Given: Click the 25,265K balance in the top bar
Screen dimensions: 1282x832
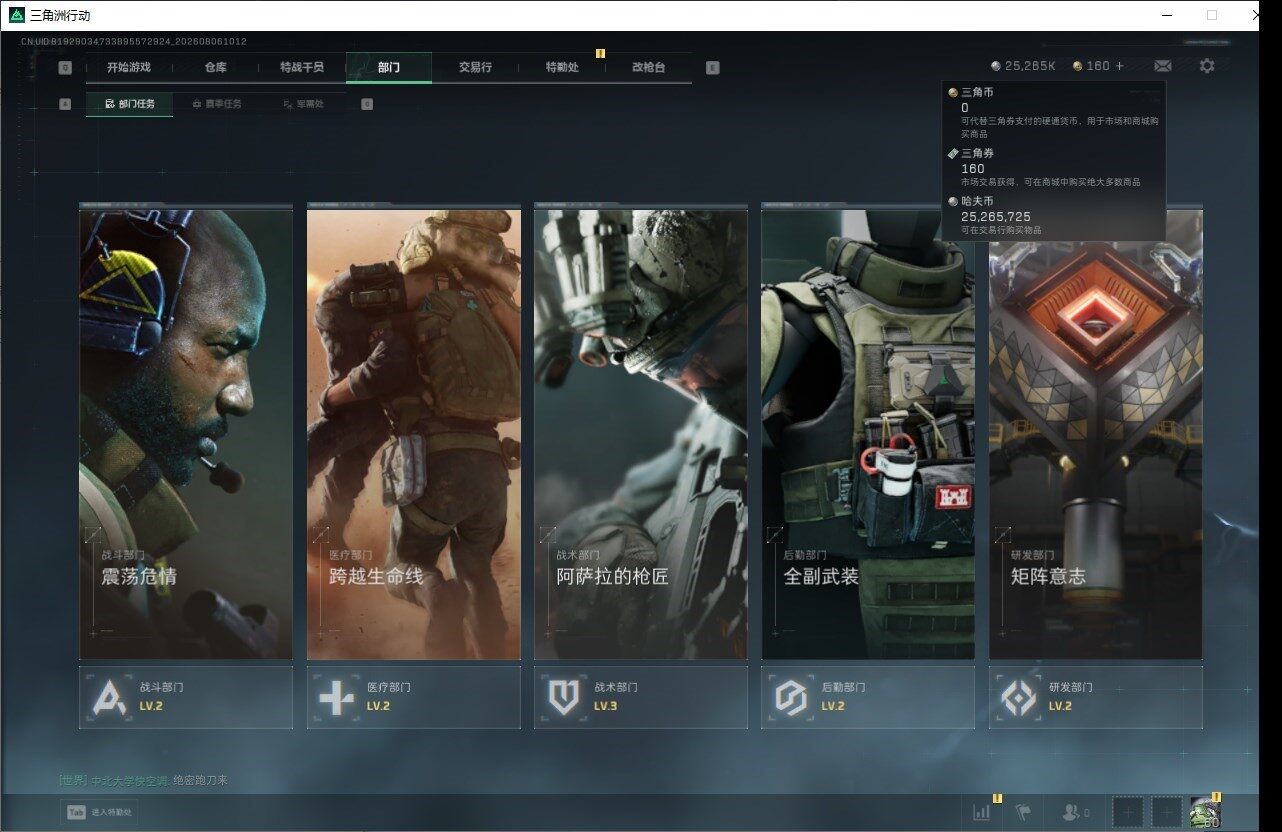Looking at the screenshot, I should point(1030,66).
